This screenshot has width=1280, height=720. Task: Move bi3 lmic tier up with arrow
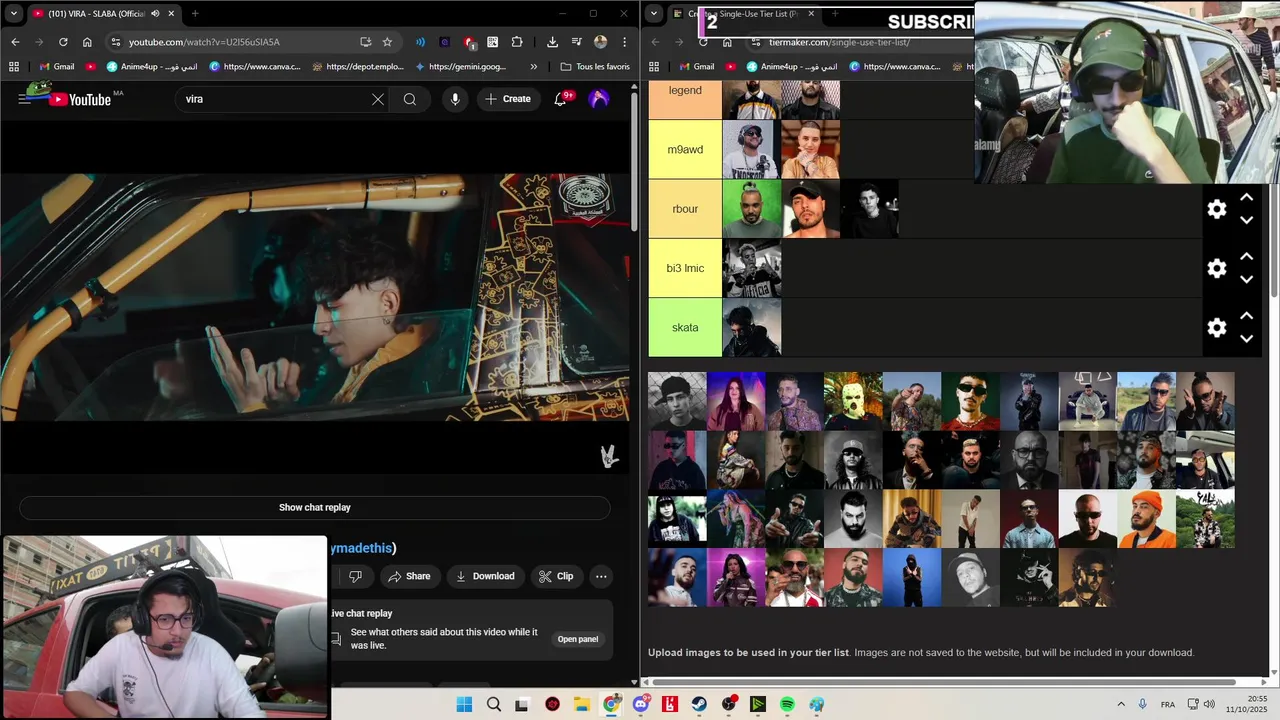[1247, 257]
